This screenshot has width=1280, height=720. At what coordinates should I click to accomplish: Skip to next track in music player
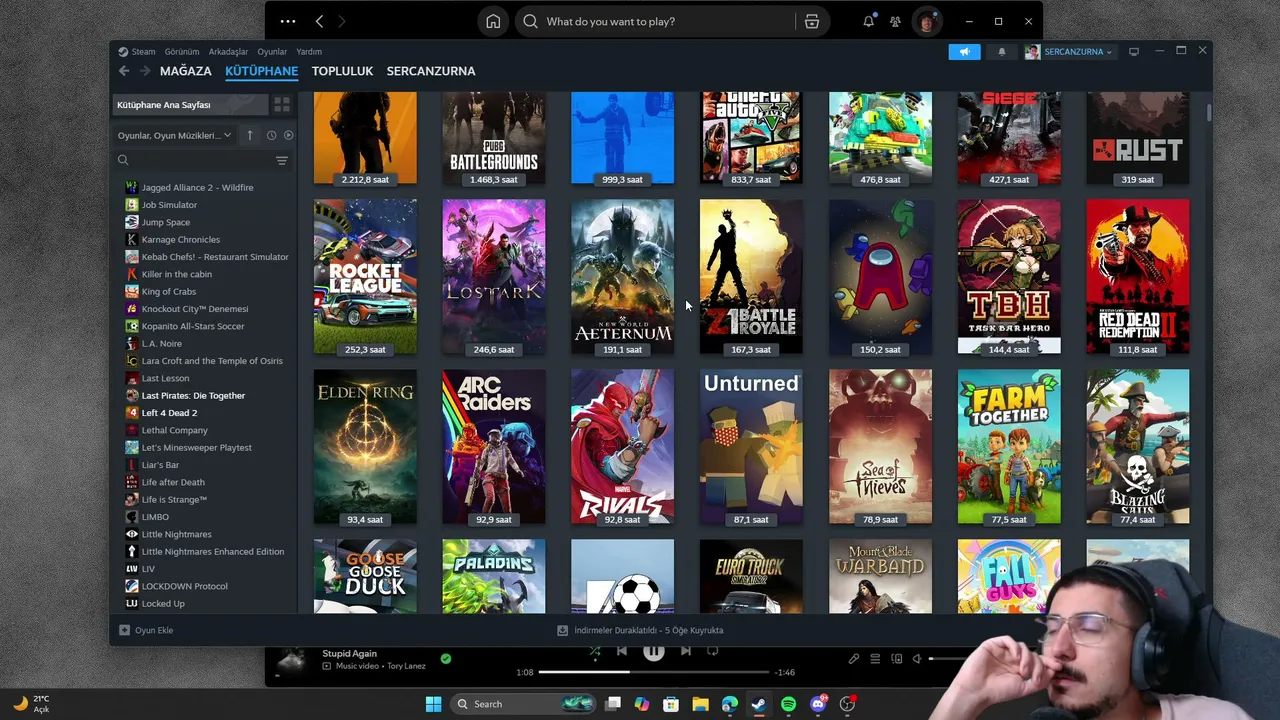pos(685,651)
